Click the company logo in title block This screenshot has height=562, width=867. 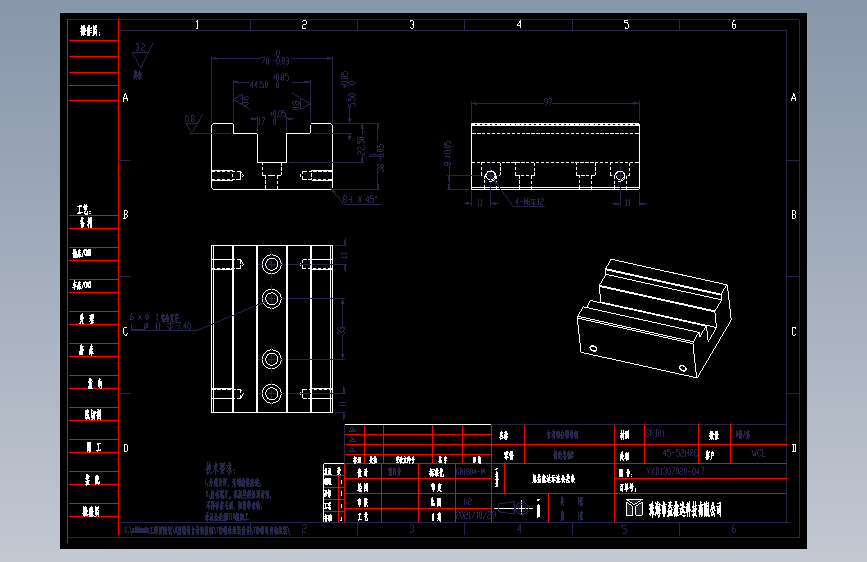coord(634,508)
